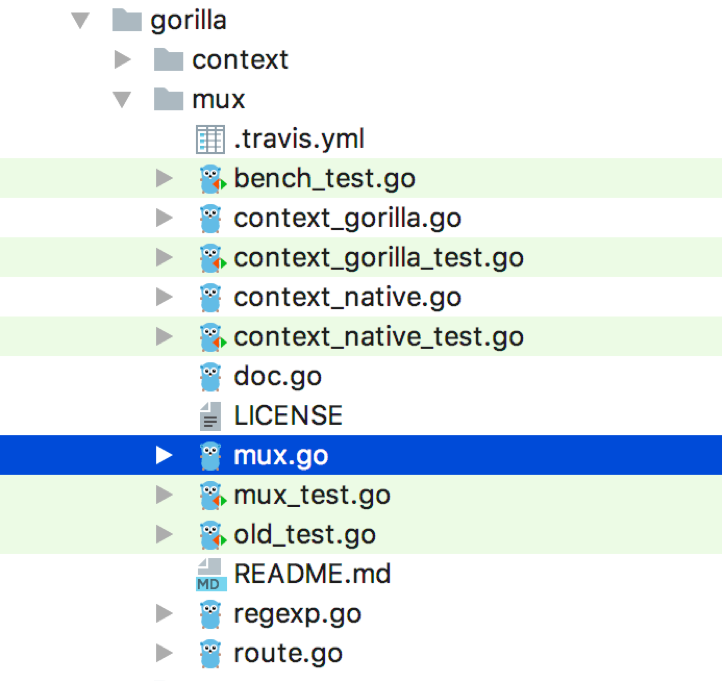Click the LICENSE text file icon

[x=210, y=416]
